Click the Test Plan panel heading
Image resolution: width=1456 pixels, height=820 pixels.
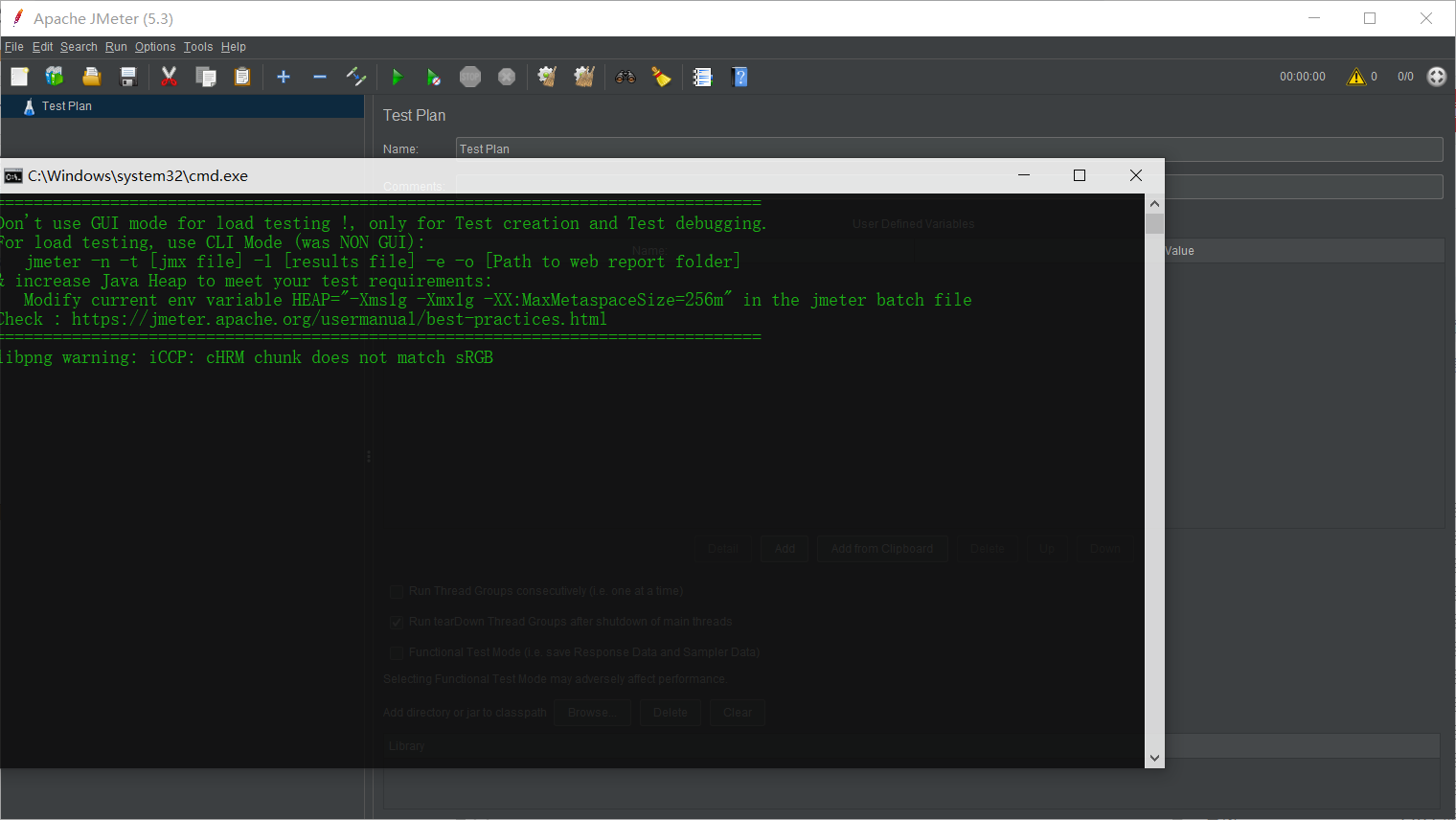[415, 115]
